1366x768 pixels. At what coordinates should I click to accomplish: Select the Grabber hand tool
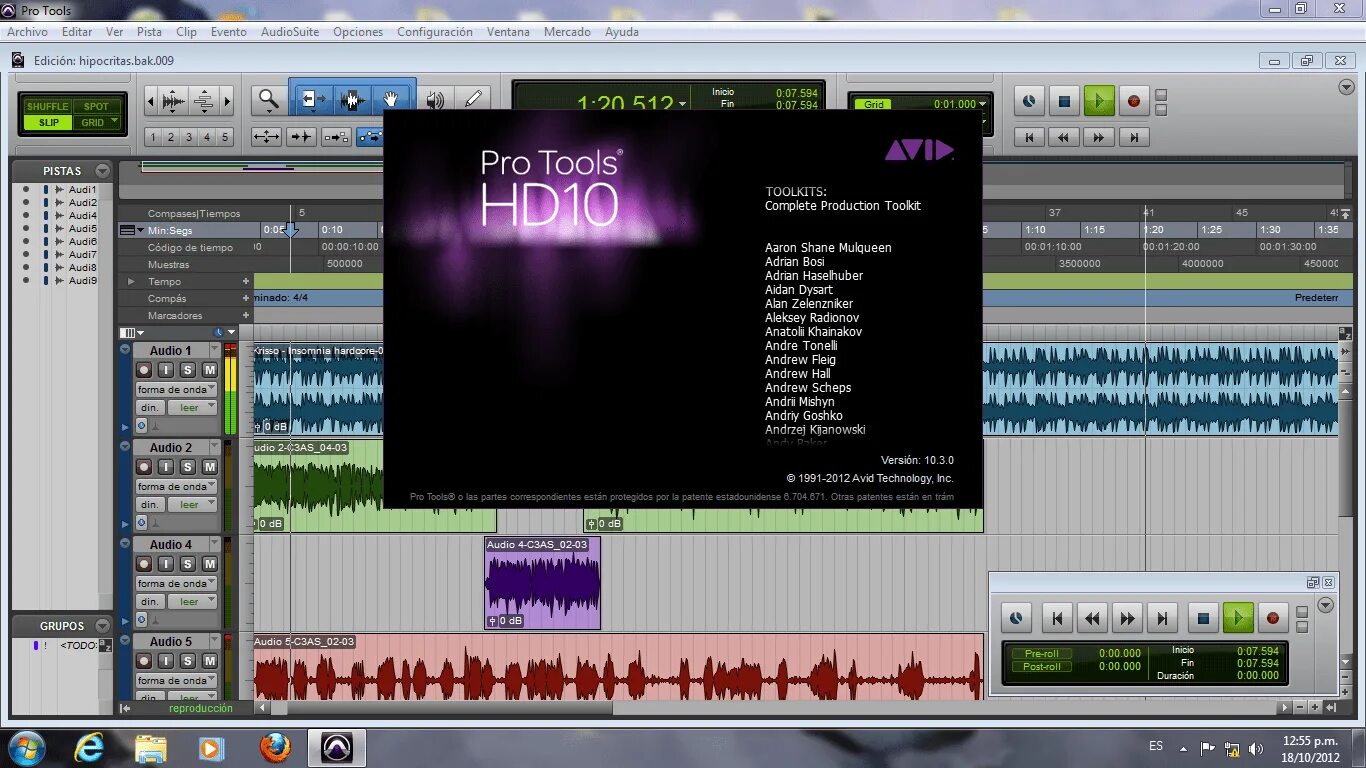pos(392,99)
